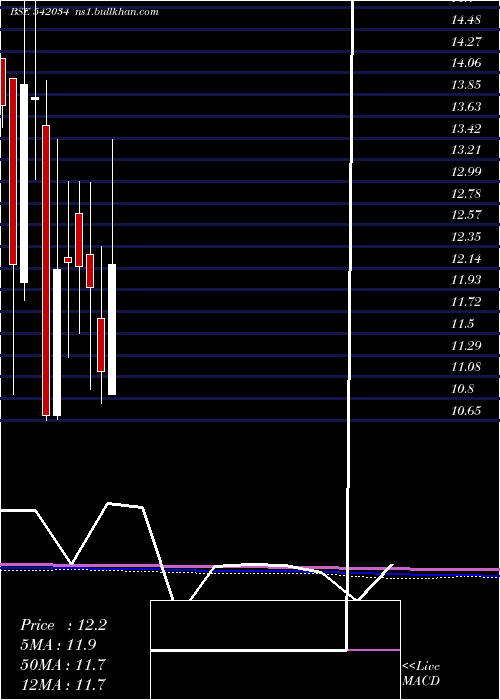
Task: Select the 14.27 price axis label
Action: point(466,42)
